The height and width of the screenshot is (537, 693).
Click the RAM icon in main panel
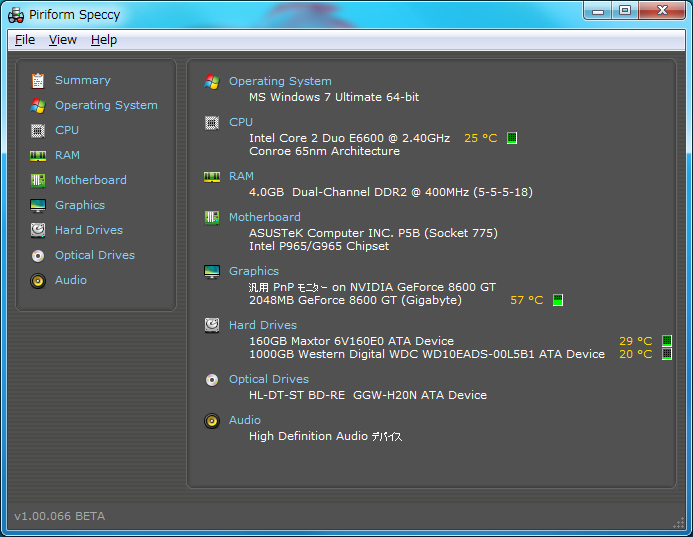(212, 177)
